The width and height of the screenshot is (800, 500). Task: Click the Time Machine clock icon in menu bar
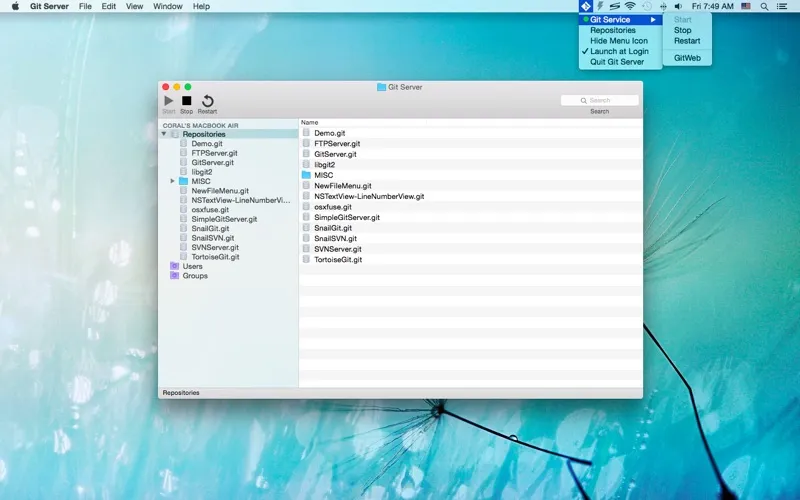coord(646,6)
